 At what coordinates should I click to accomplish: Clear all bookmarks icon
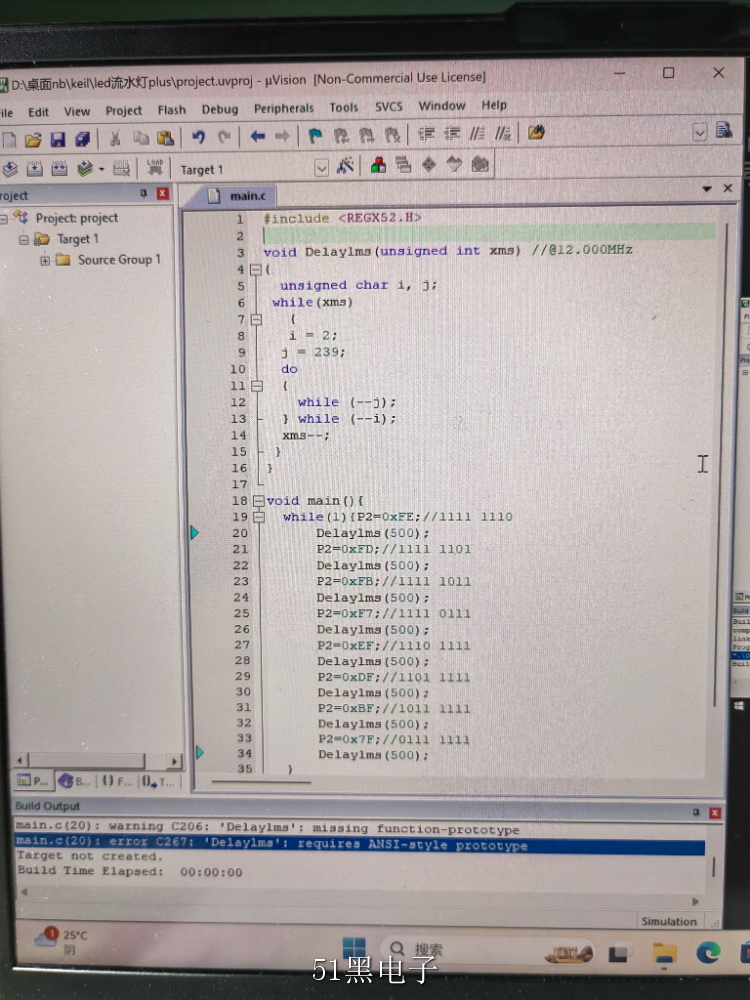(x=392, y=135)
